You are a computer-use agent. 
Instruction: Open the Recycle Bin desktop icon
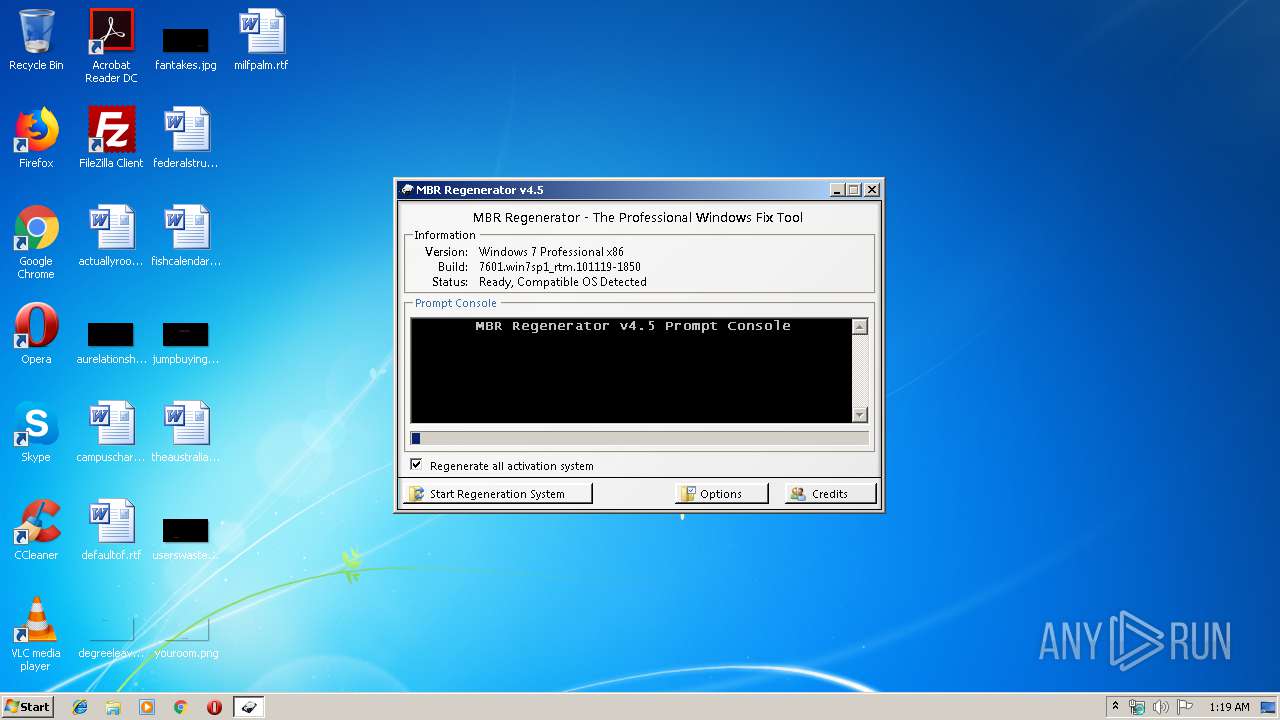click(36, 40)
